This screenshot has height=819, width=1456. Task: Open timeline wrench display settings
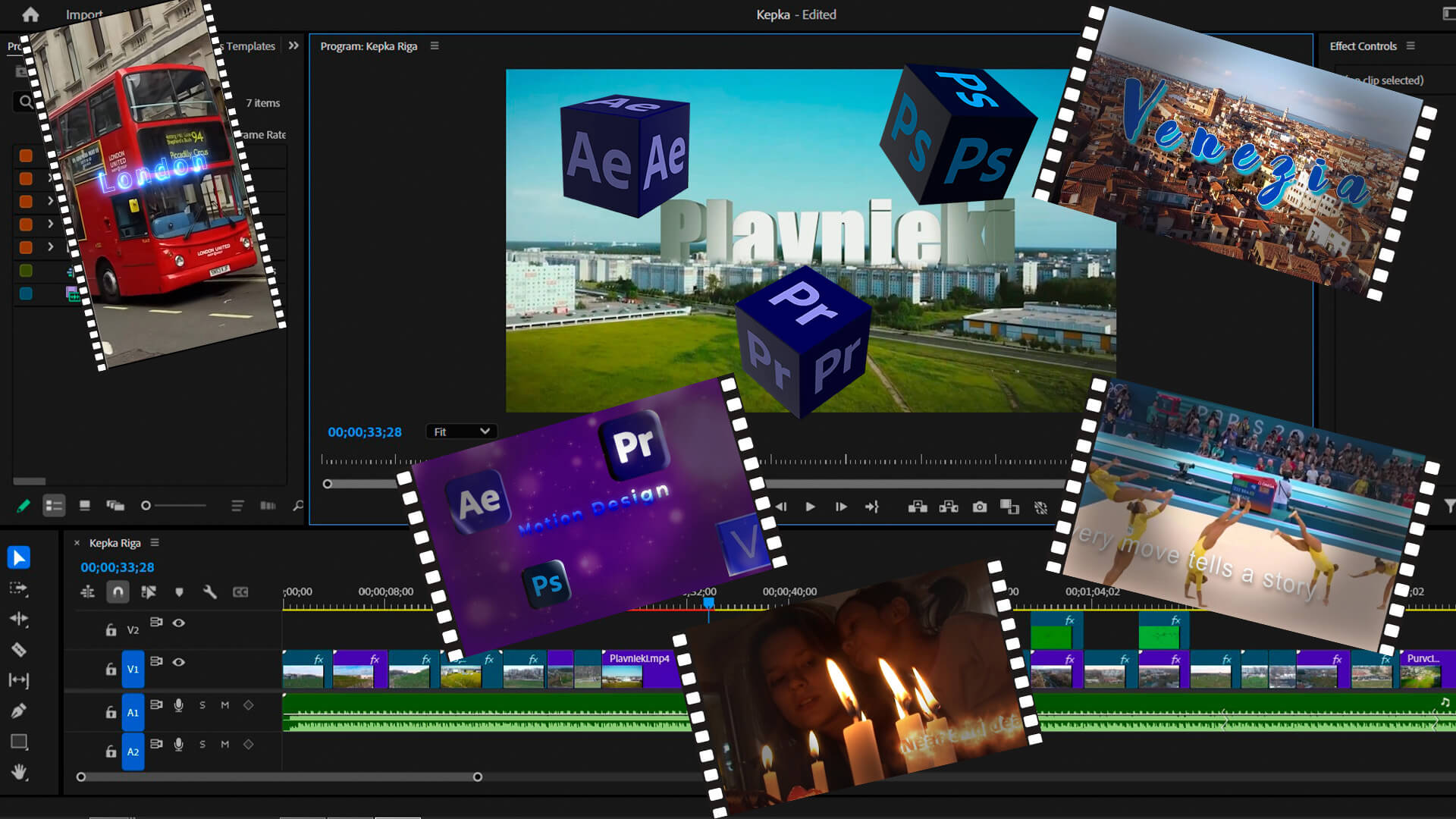tap(210, 592)
